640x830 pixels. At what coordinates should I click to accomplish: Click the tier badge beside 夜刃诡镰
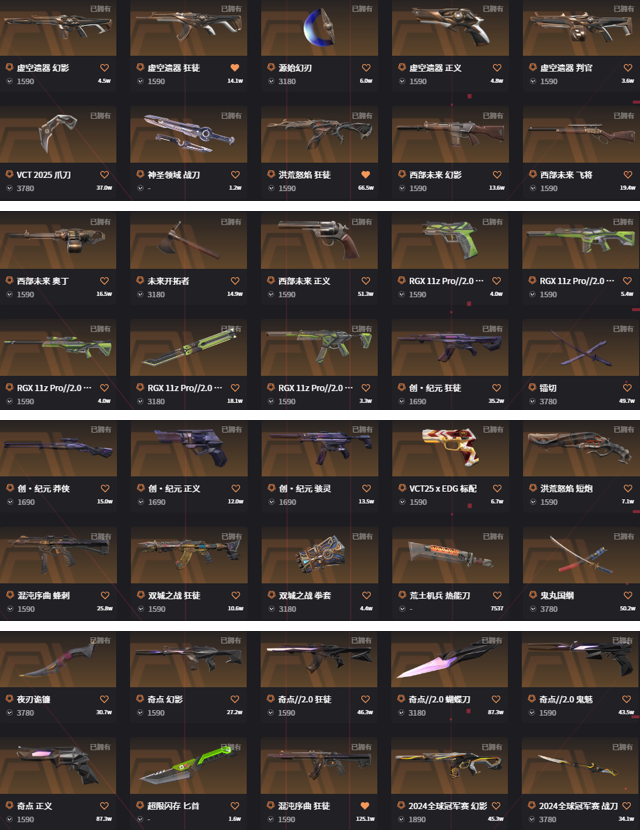click(x=9, y=699)
